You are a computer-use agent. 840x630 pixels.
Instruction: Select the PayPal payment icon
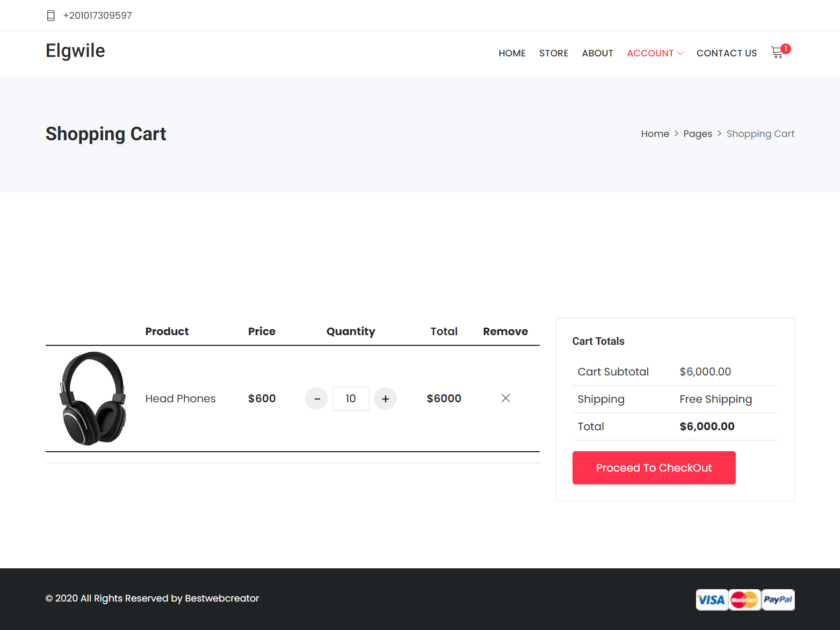[776, 599]
